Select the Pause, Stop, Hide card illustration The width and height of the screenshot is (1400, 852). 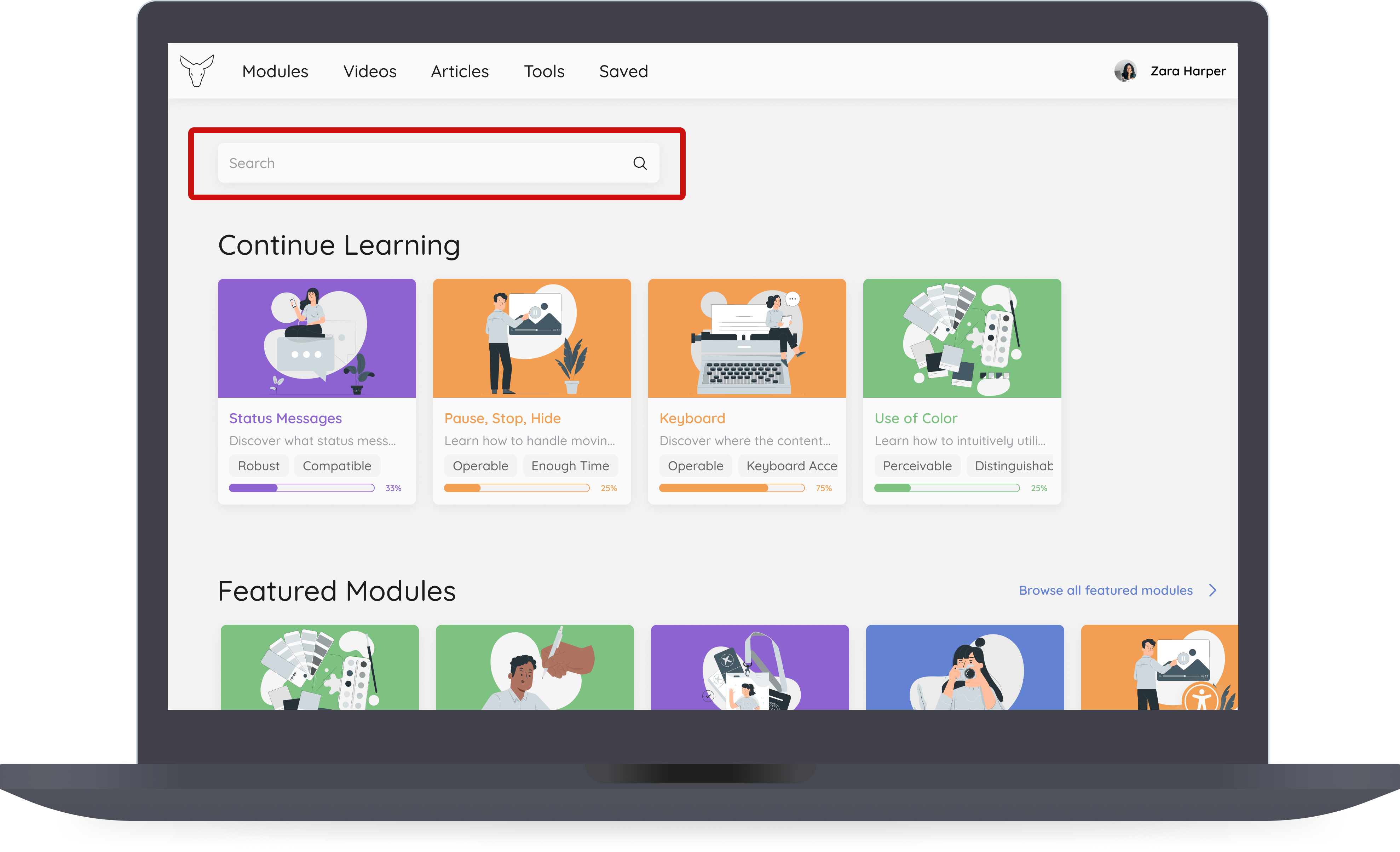click(532, 338)
